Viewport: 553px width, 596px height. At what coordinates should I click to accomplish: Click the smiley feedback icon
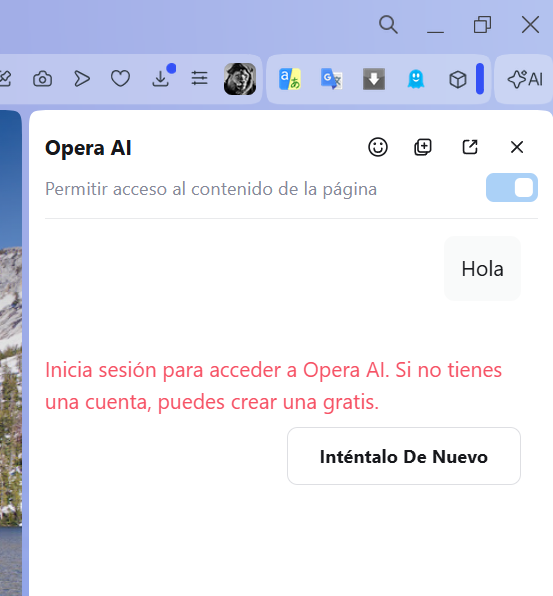tap(378, 147)
